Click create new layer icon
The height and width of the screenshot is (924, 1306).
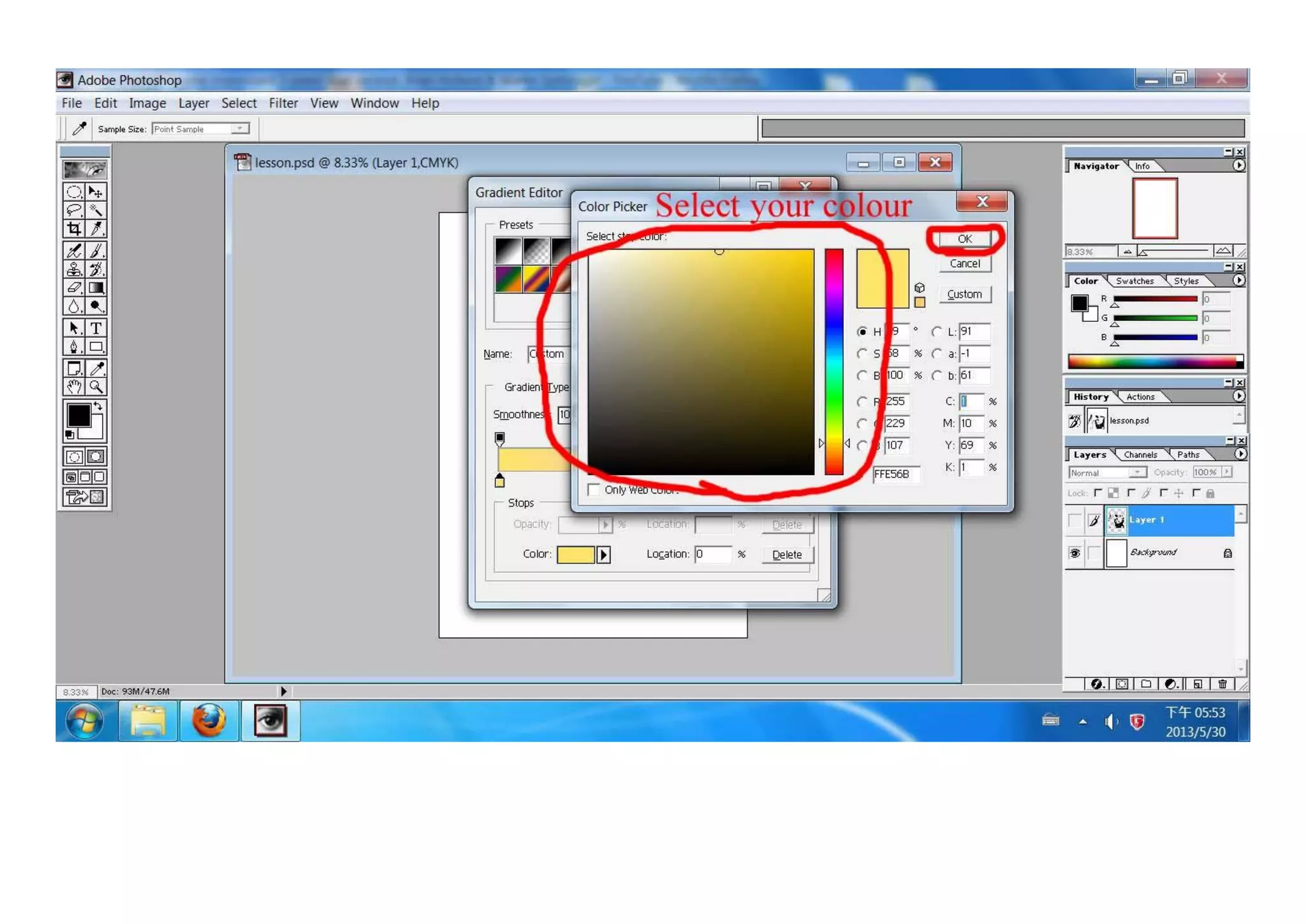click(1198, 684)
